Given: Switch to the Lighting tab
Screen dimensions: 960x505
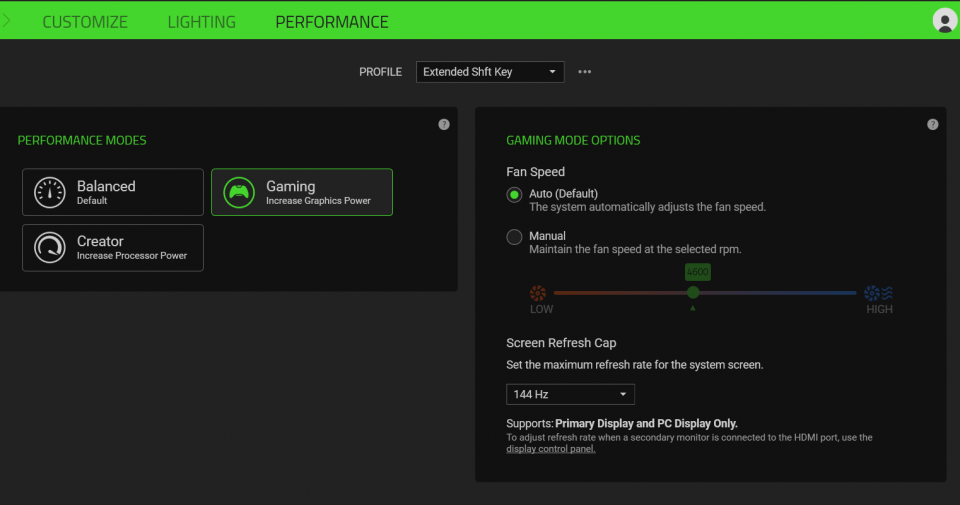Looking at the screenshot, I should coord(201,22).
